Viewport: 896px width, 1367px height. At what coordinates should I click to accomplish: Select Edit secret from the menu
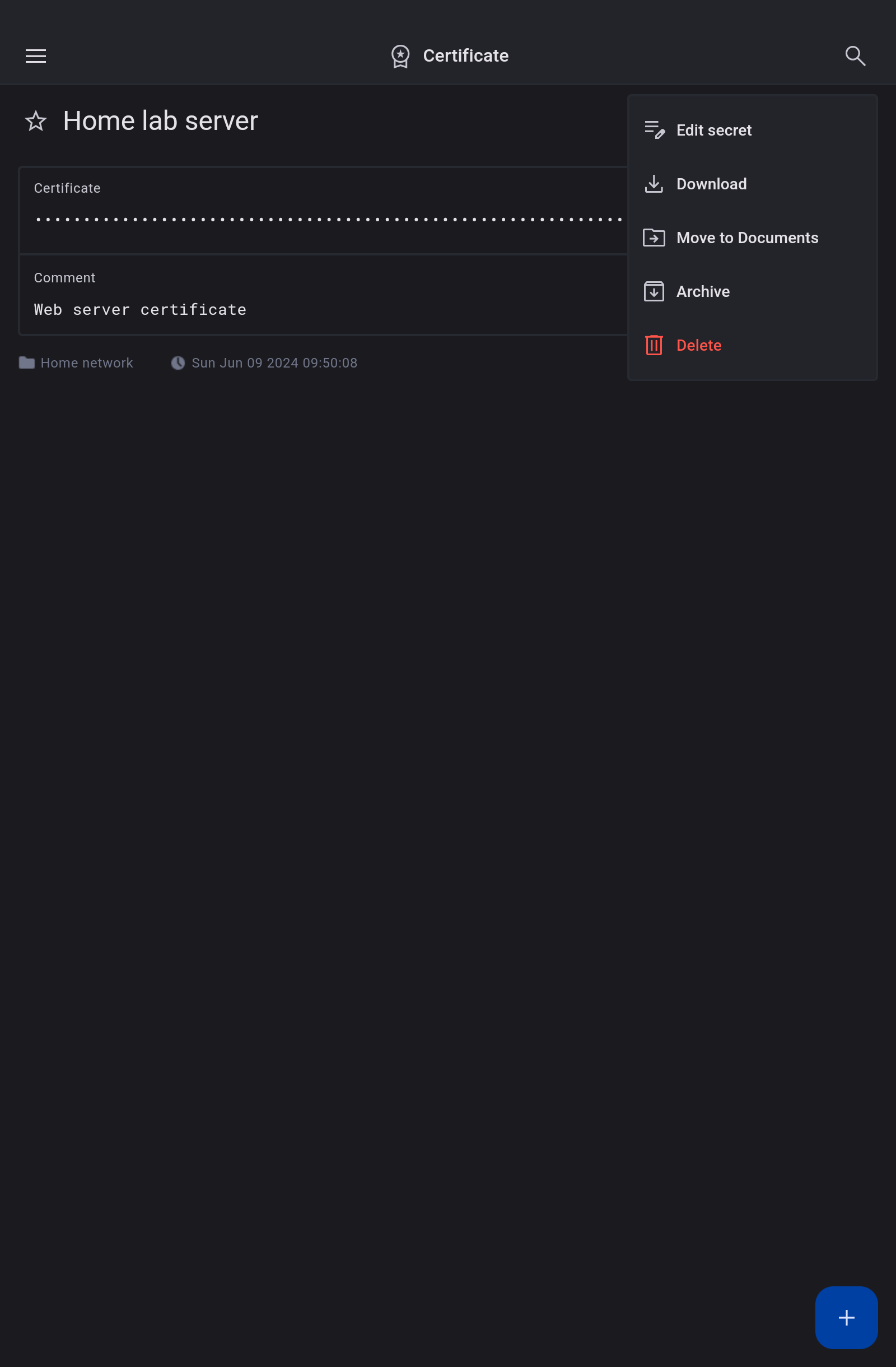point(713,131)
